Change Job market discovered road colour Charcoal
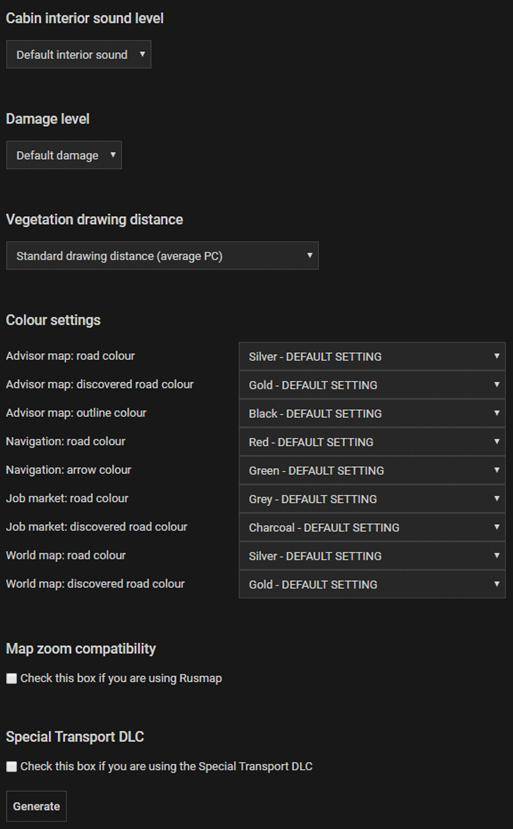Viewport: 513px width, 829px height. pyautogui.click(x=372, y=528)
